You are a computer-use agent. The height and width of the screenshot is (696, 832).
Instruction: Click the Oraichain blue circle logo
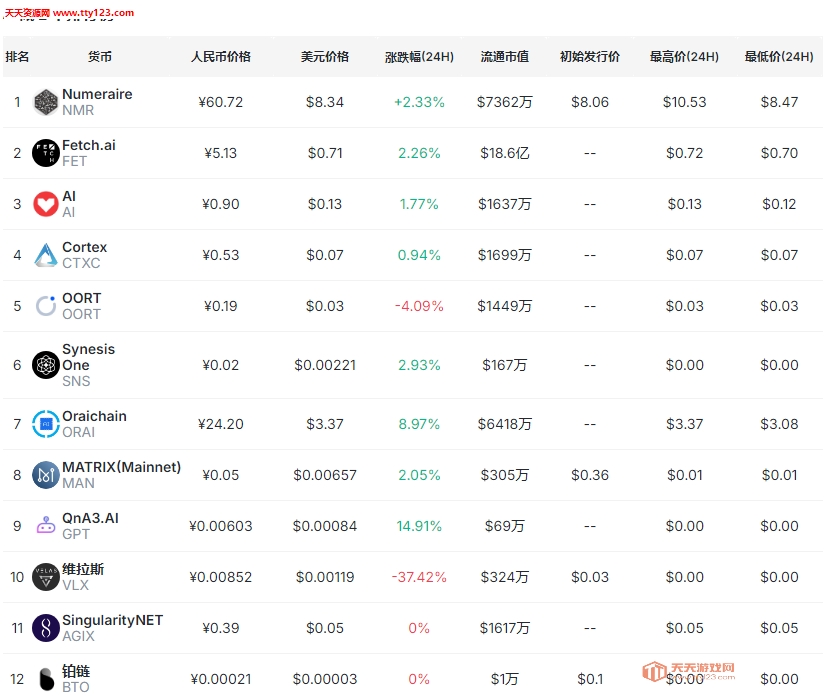46,424
